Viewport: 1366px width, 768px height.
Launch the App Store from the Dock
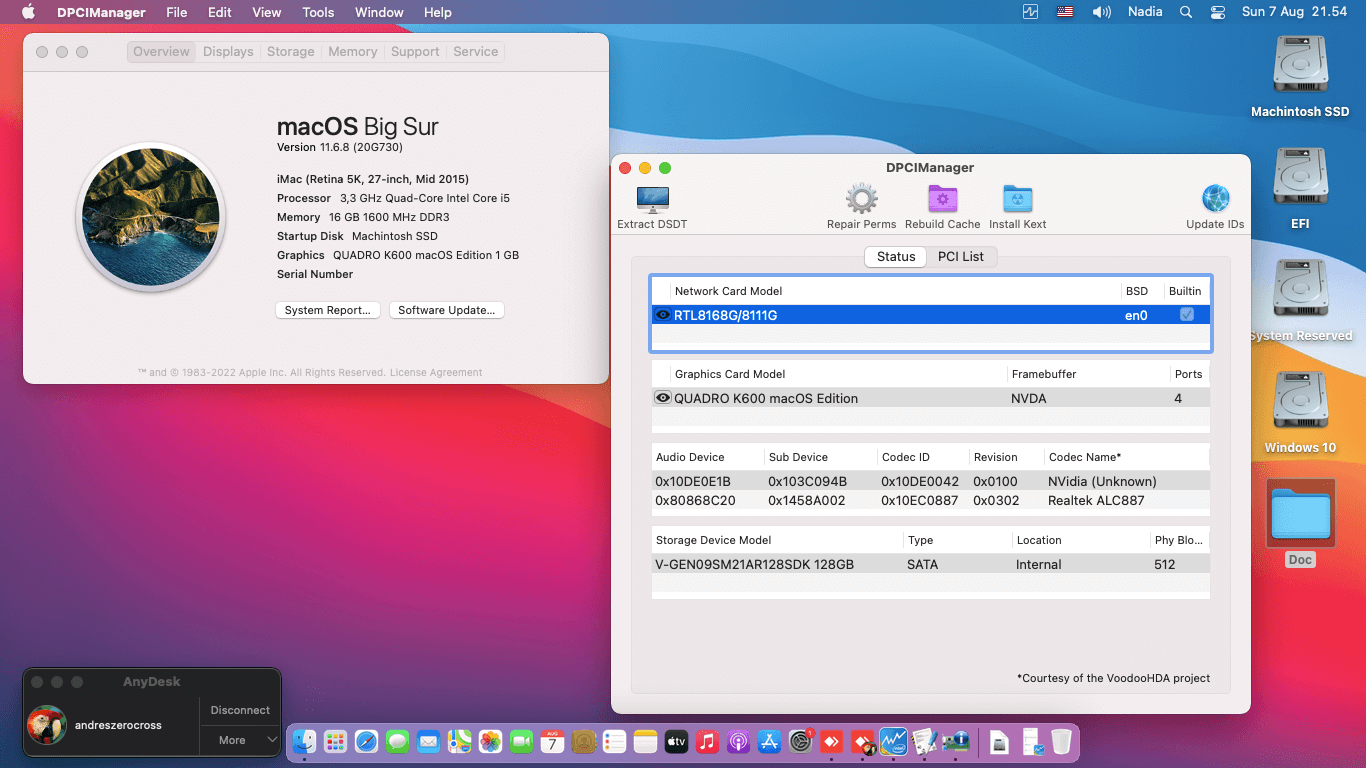tap(768, 742)
